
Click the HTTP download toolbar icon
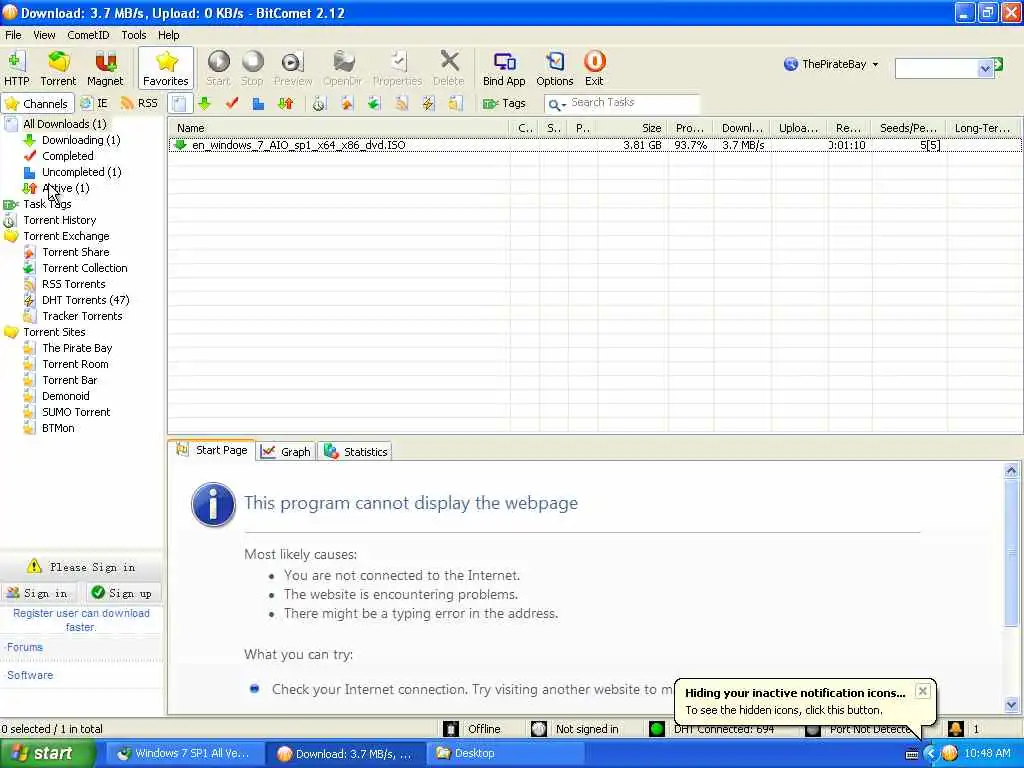(x=16, y=68)
